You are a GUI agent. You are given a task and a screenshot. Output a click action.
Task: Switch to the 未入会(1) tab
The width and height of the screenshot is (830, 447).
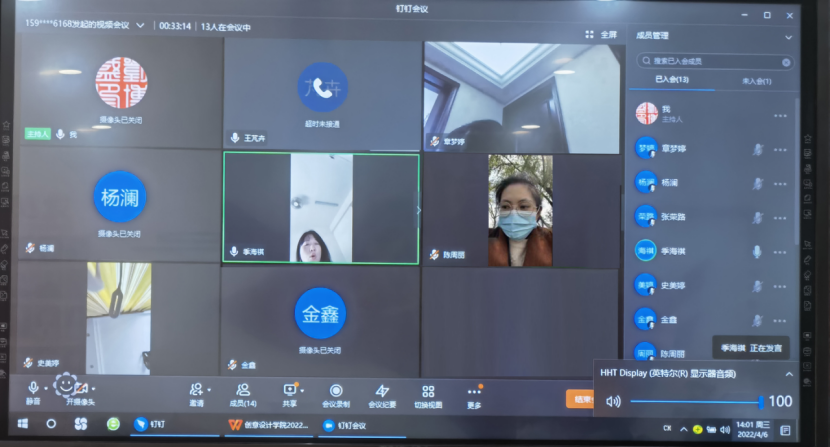tap(756, 80)
